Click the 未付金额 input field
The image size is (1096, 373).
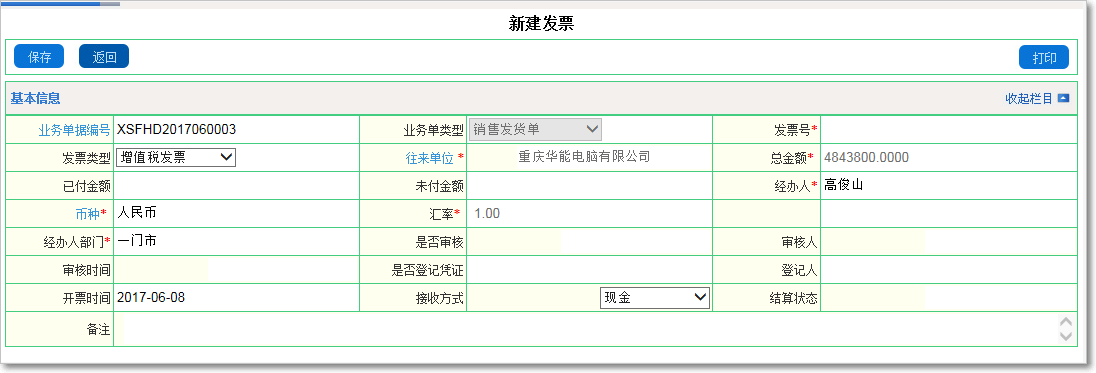pyautogui.click(x=589, y=186)
